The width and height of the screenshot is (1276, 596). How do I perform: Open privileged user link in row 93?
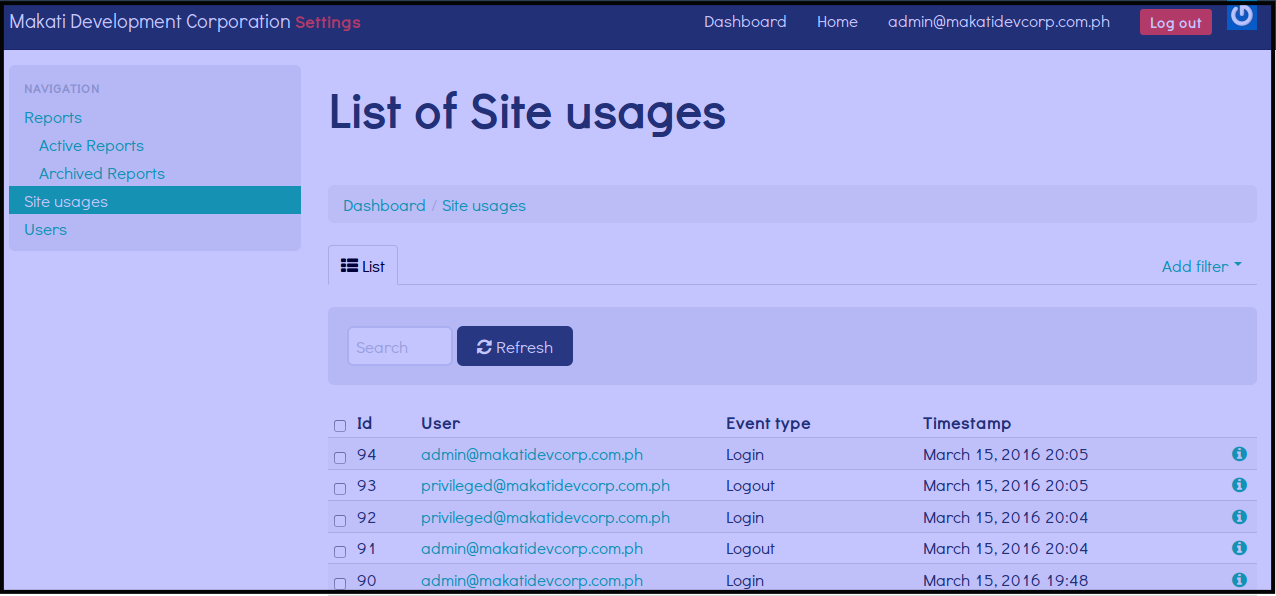545,485
